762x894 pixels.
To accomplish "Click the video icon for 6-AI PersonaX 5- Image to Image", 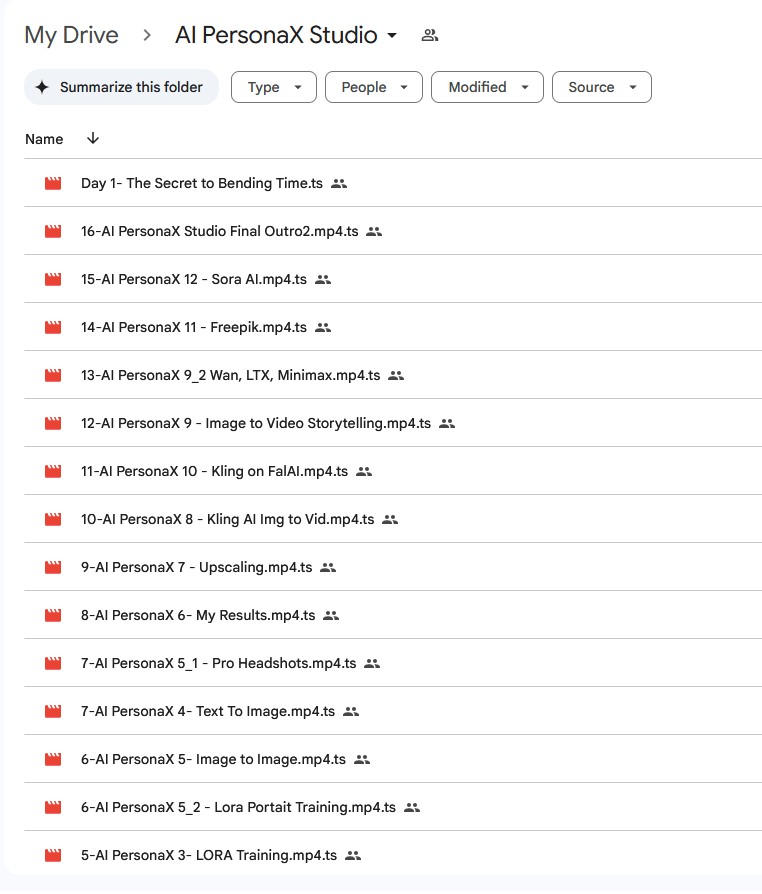I will click(x=53, y=759).
